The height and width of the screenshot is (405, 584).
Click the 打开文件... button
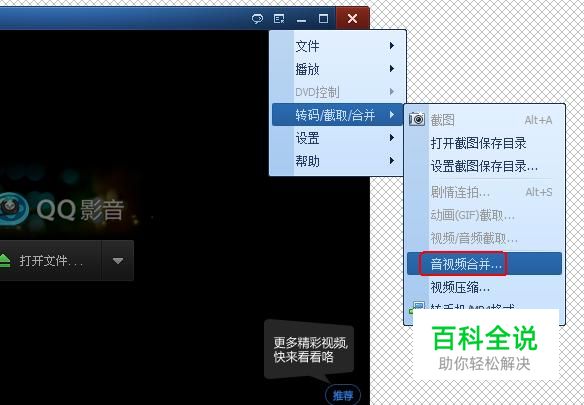pos(50,260)
